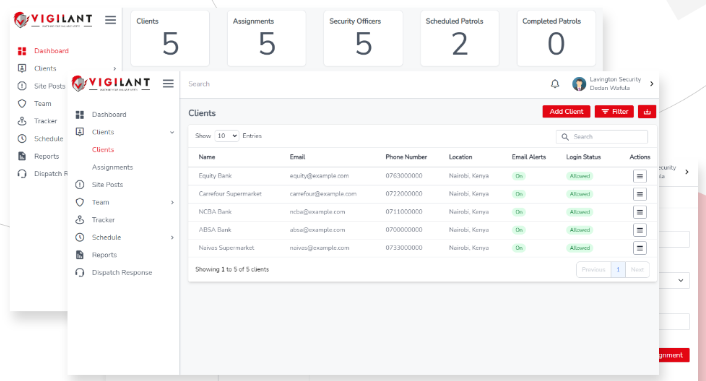Click Dashboard icon in background window sidebar
This screenshot has width=706, height=381.
[22, 51]
